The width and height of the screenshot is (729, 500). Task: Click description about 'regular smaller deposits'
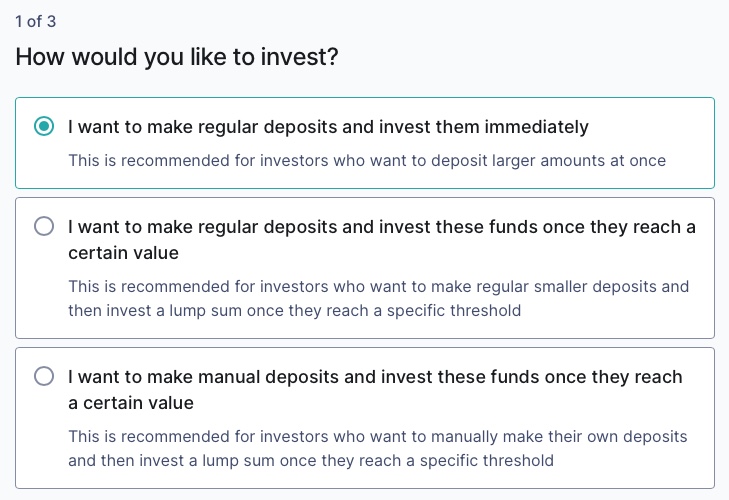click(378, 286)
